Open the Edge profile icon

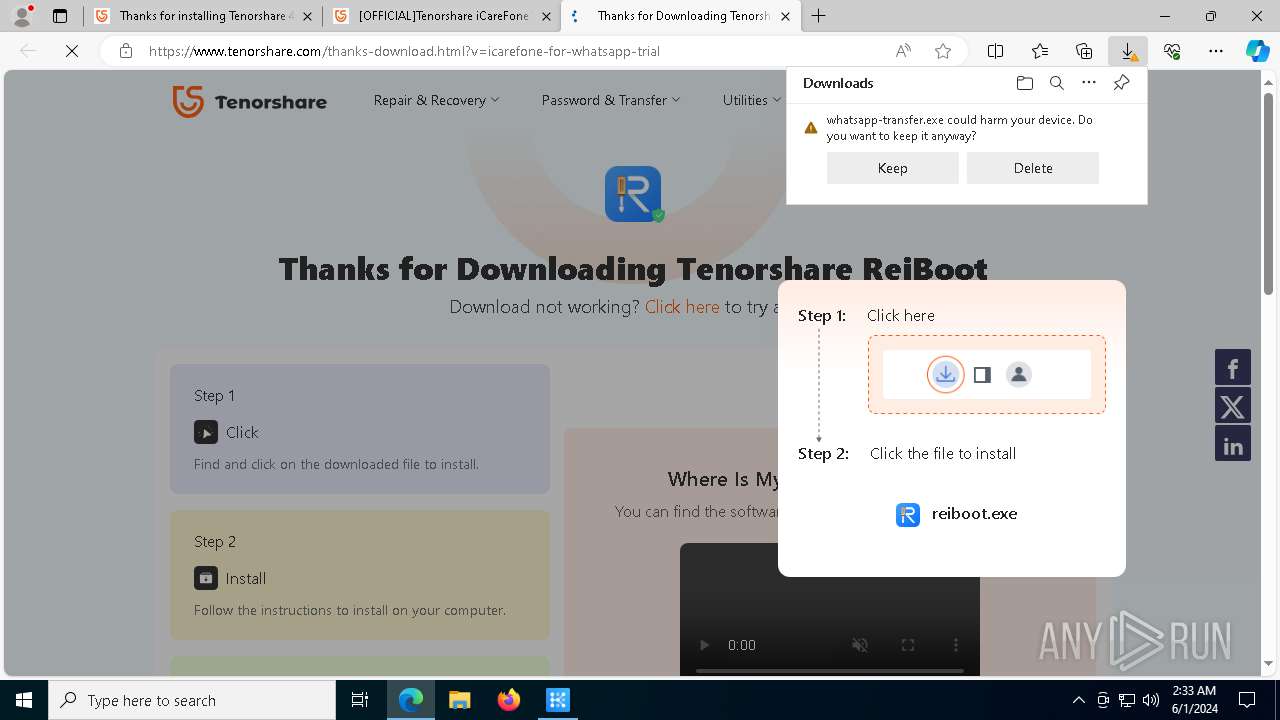coord(22,16)
